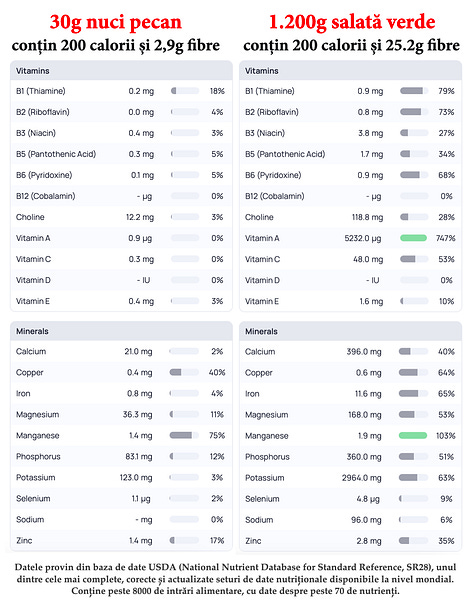Image resolution: width=474 pixels, height=604 pixels.
Task: Click the pecan Zinc 17% progress bar
Action: pos(184,540)
